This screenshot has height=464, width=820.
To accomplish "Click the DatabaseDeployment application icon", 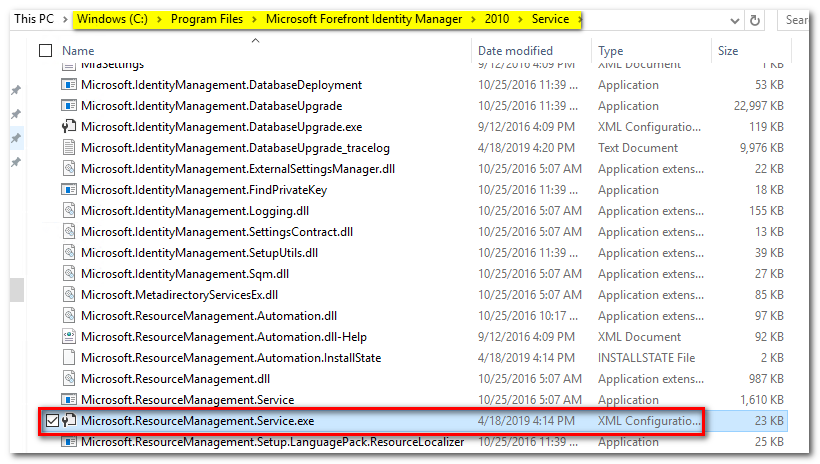I will (69, 85).
